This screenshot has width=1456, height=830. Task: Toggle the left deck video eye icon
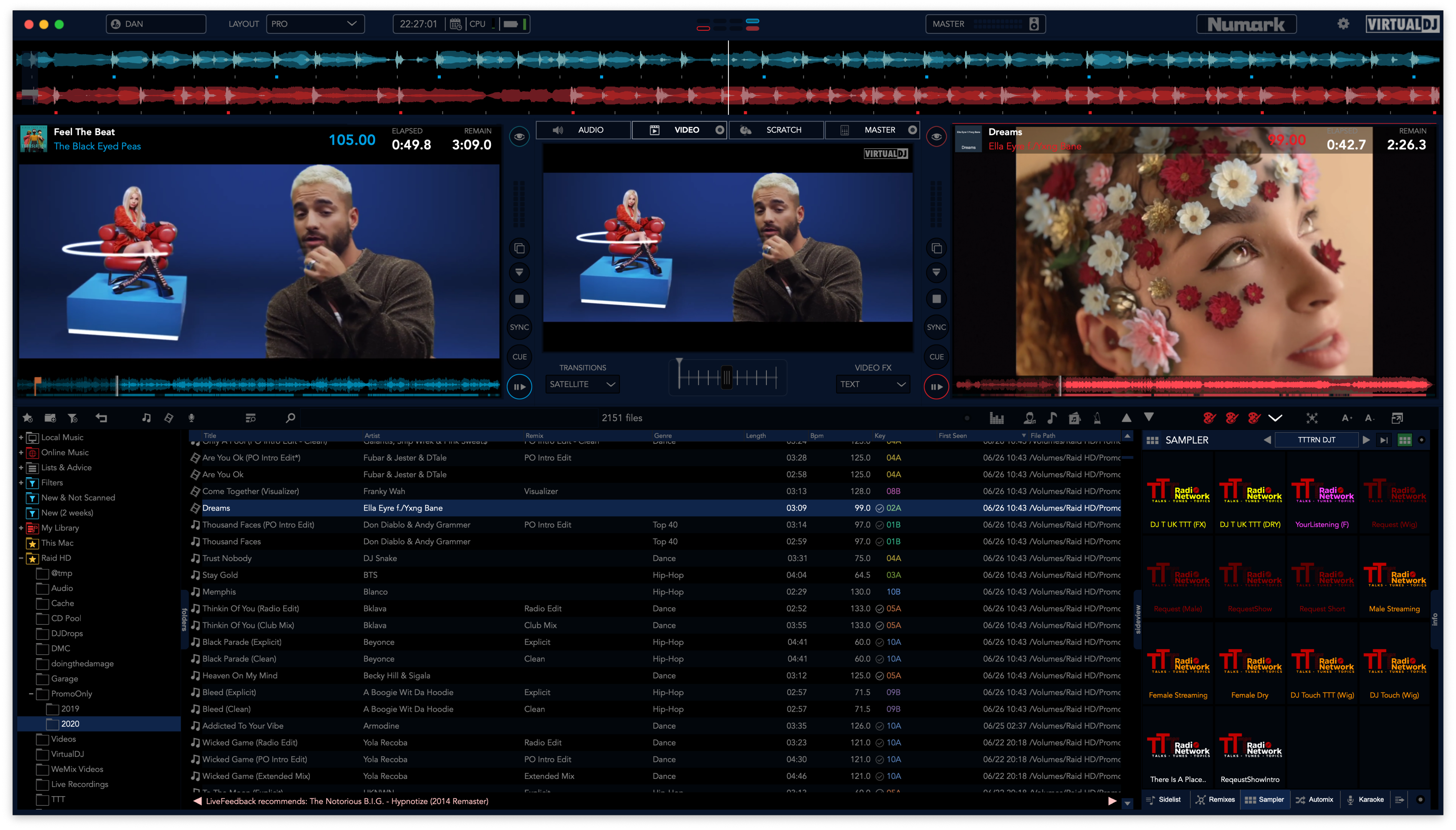click(519, 137)
